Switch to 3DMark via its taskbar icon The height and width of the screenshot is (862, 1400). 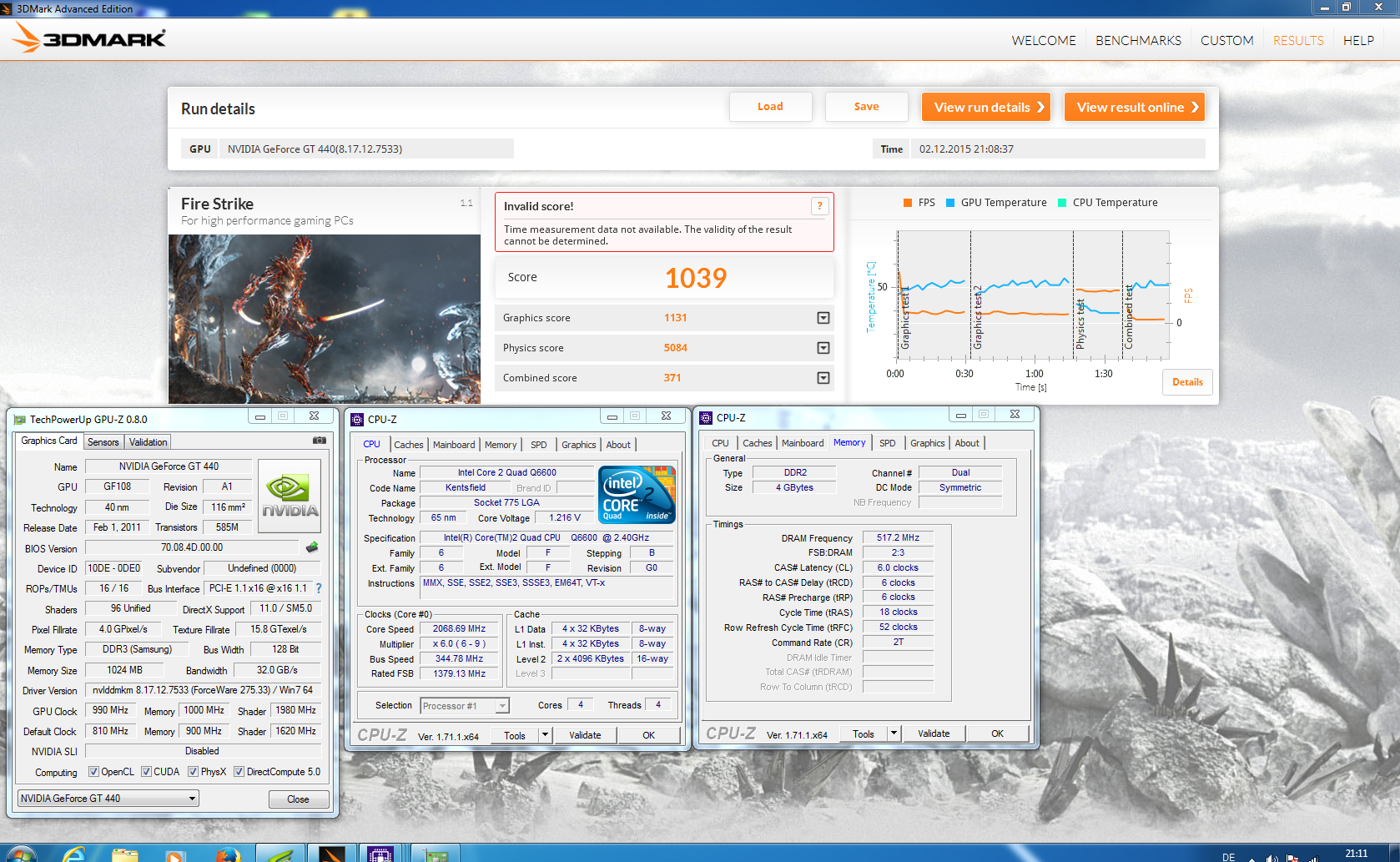(x=331, y=854)
